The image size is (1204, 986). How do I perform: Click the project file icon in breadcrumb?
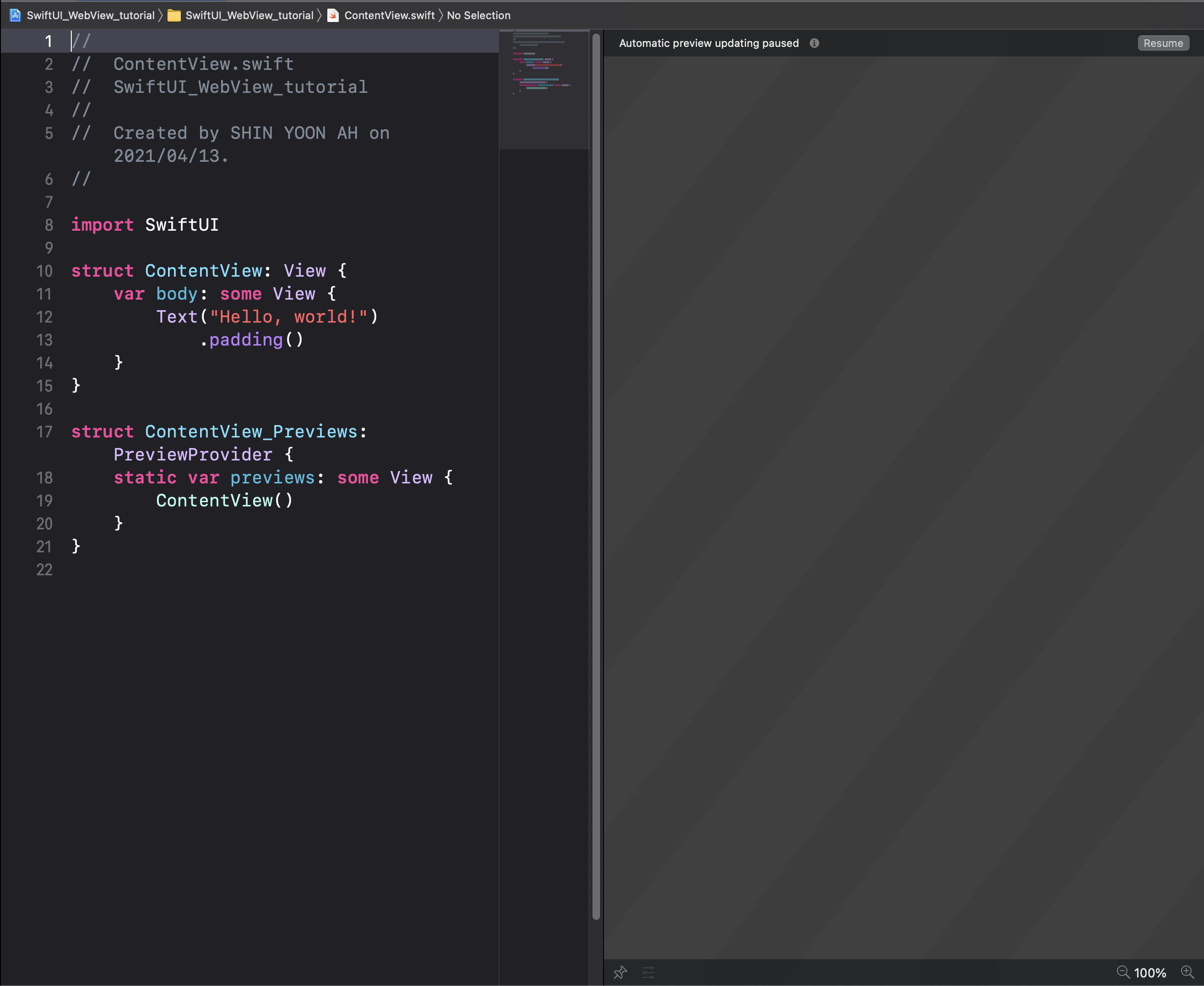click(15, 15)
